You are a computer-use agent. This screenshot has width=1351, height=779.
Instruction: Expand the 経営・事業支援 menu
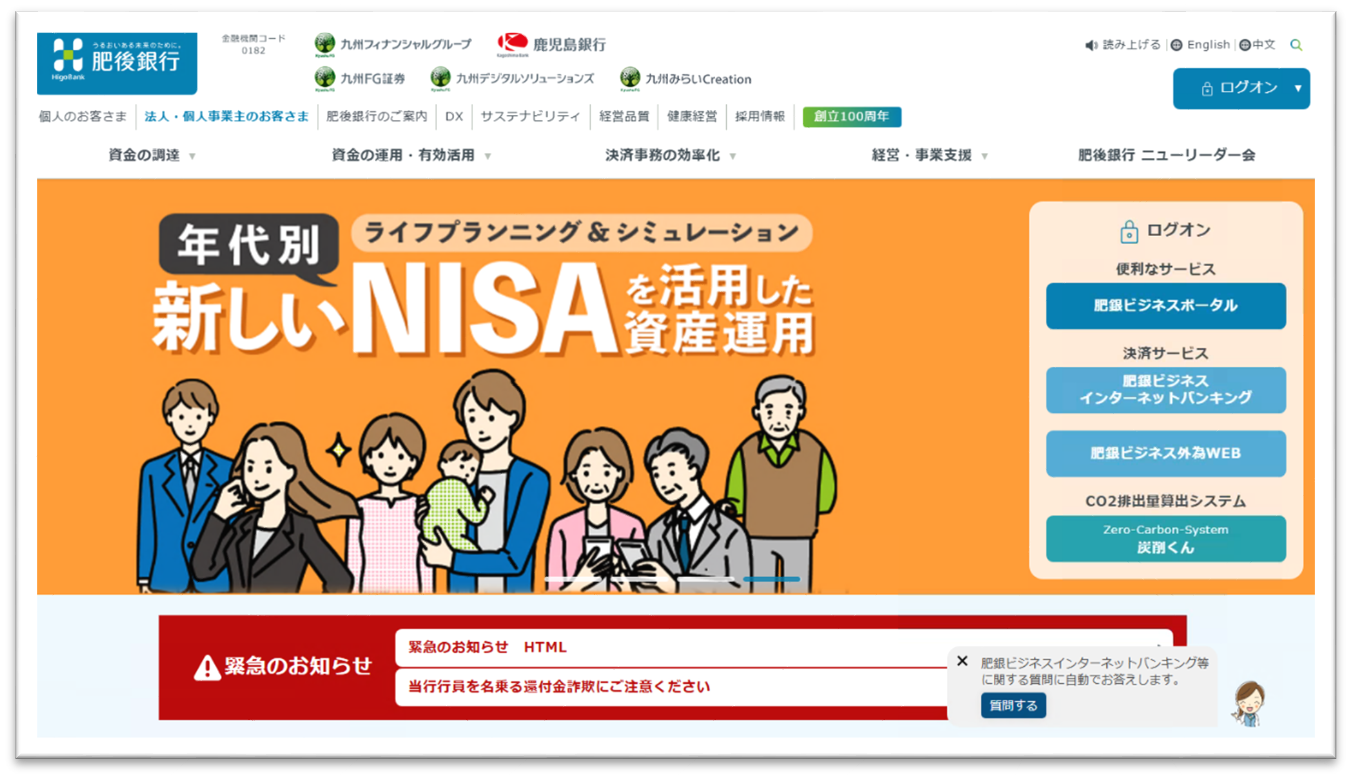click(930, 155)
